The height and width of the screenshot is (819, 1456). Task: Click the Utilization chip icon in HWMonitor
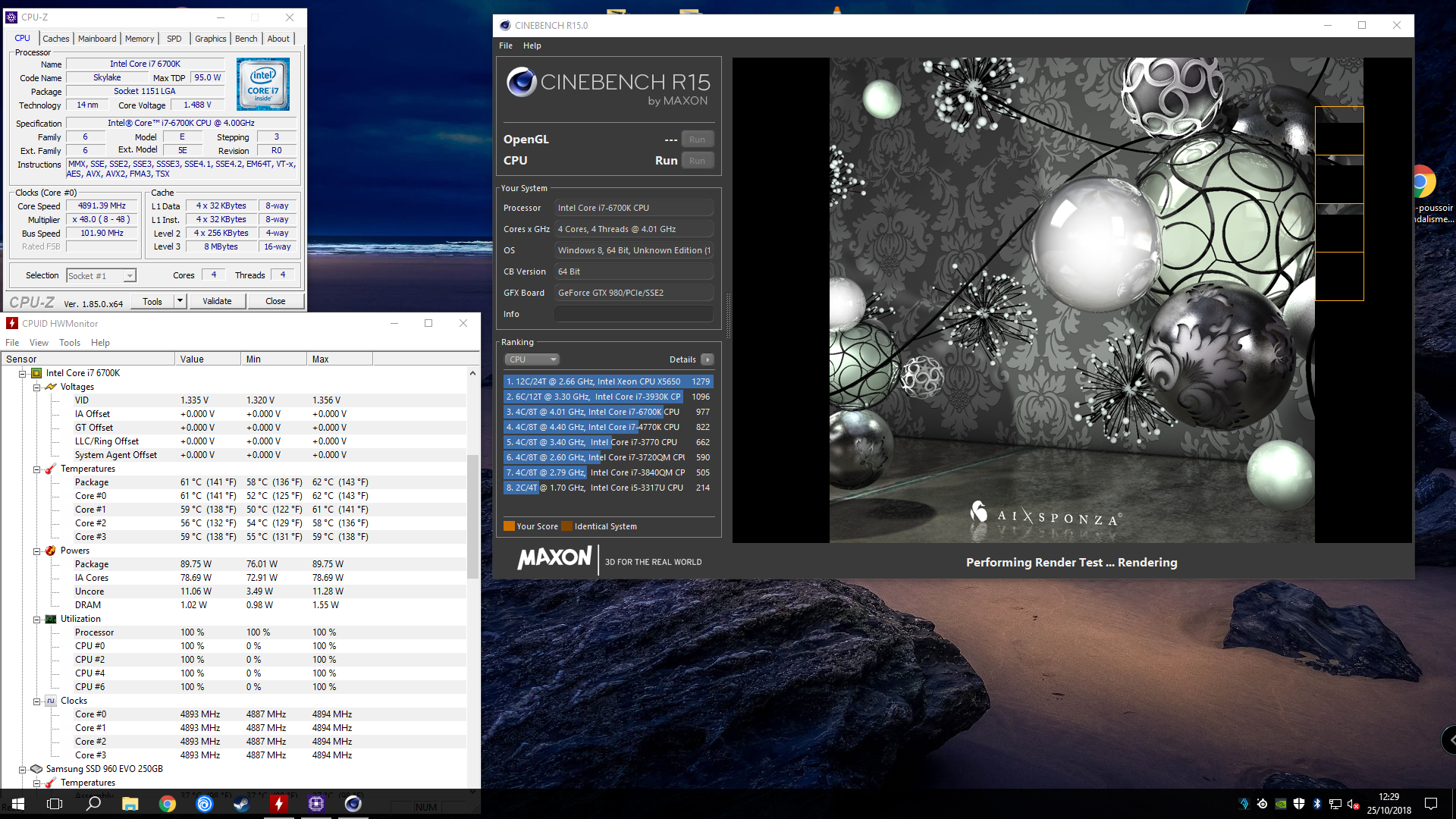51,619
